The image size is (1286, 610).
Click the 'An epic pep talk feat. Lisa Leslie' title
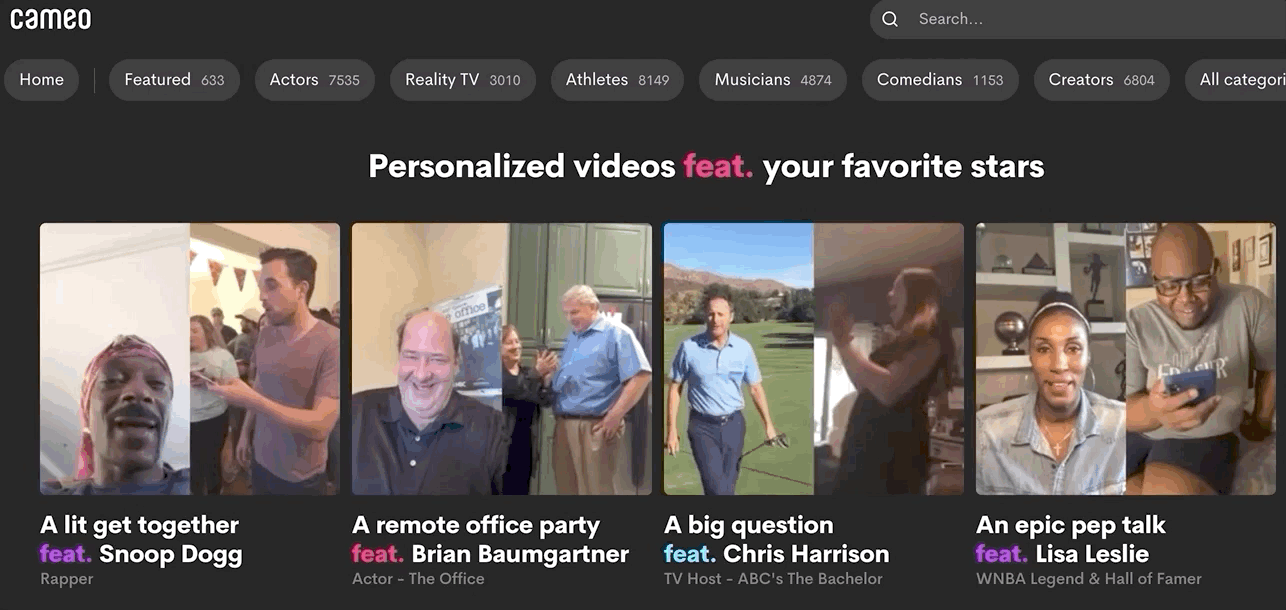1071,539
